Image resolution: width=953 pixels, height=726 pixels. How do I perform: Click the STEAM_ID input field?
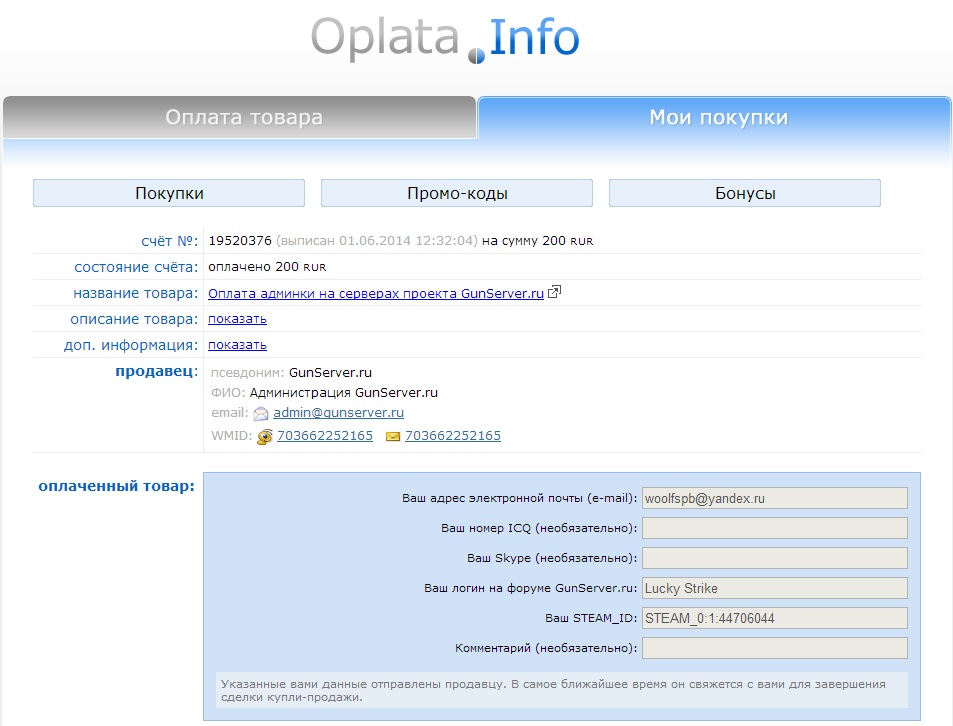point(774,618)
